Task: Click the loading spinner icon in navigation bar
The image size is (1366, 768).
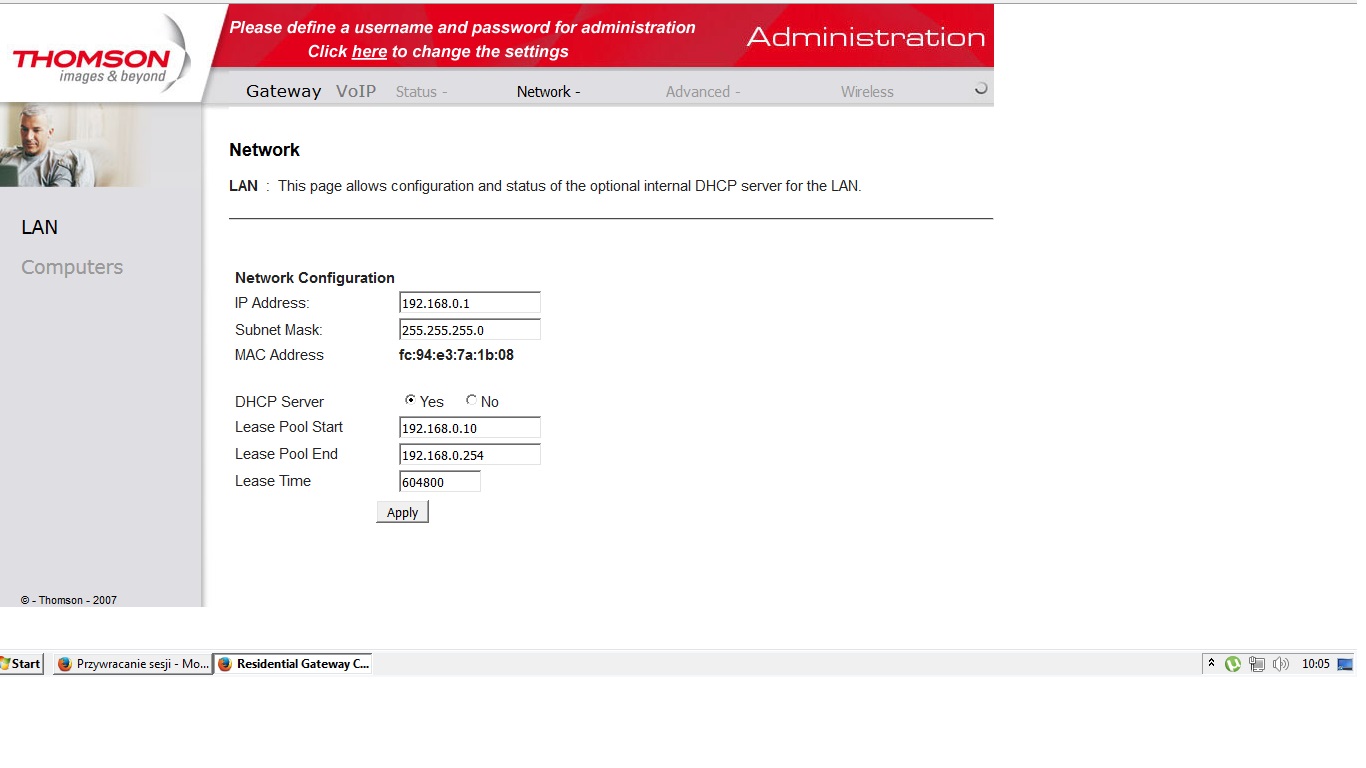Action: tap(981, 89)
